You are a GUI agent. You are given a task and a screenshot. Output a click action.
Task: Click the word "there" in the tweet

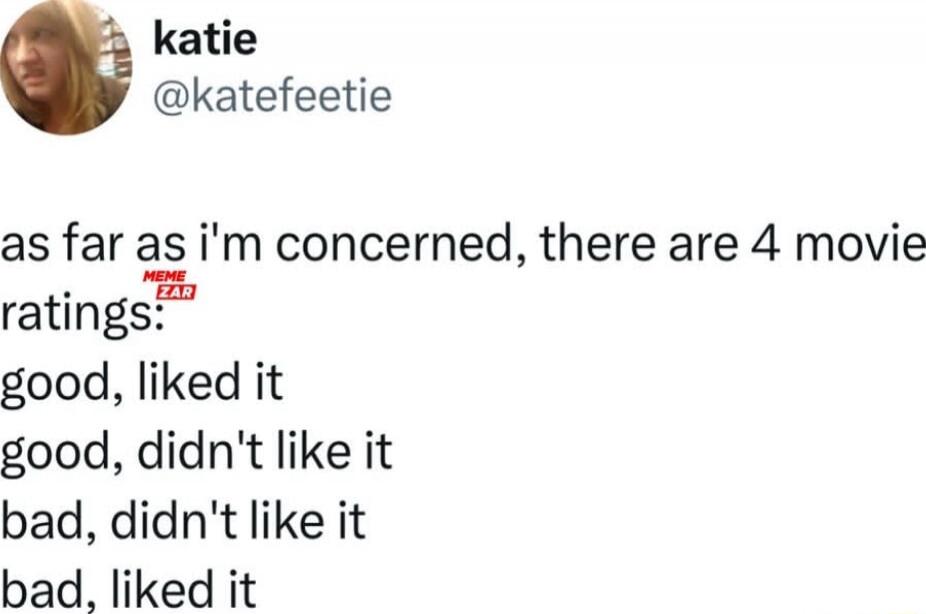[x=598, y=243]
